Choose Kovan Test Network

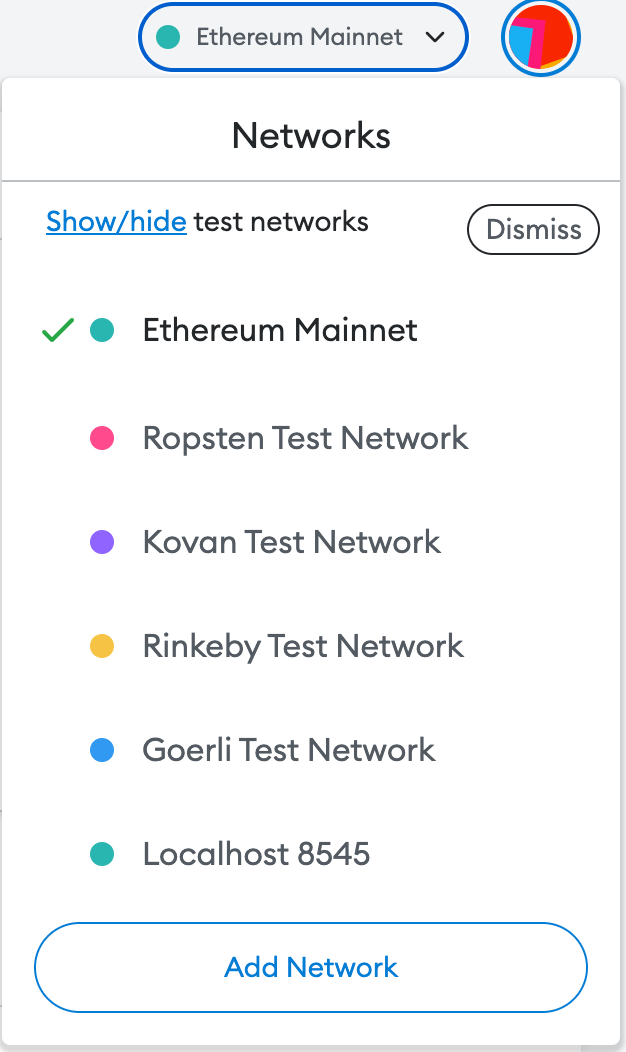pos(291,542)
